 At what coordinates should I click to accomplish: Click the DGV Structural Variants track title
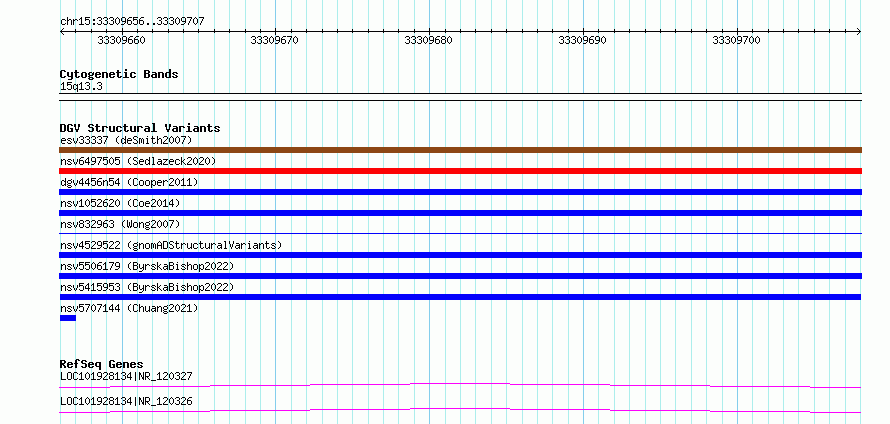(140, 128)
